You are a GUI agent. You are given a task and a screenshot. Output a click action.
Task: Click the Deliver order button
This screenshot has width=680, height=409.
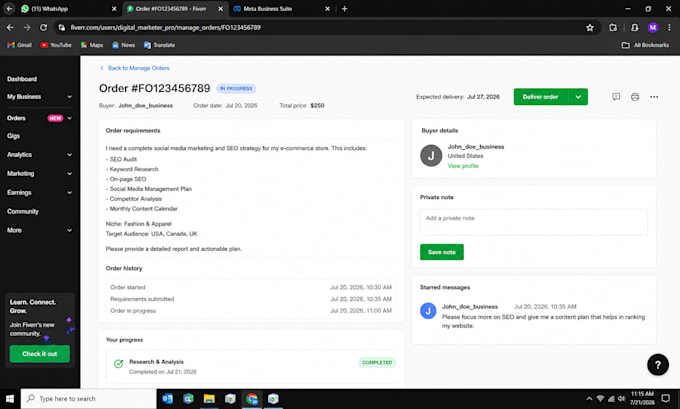[541, 97]
